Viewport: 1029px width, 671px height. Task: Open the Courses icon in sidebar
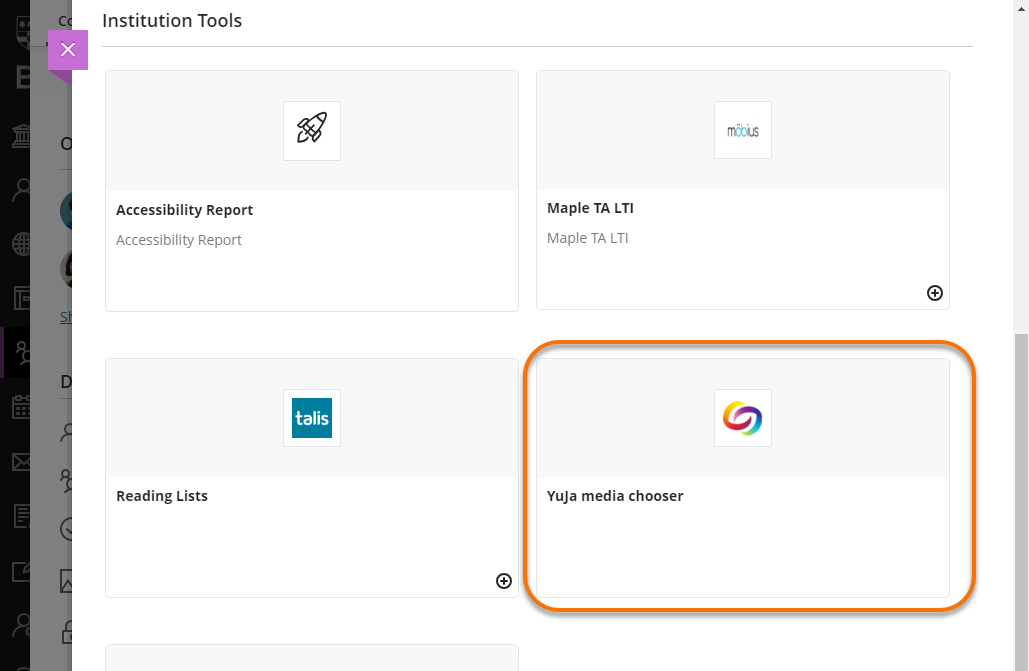coord(21,298)
